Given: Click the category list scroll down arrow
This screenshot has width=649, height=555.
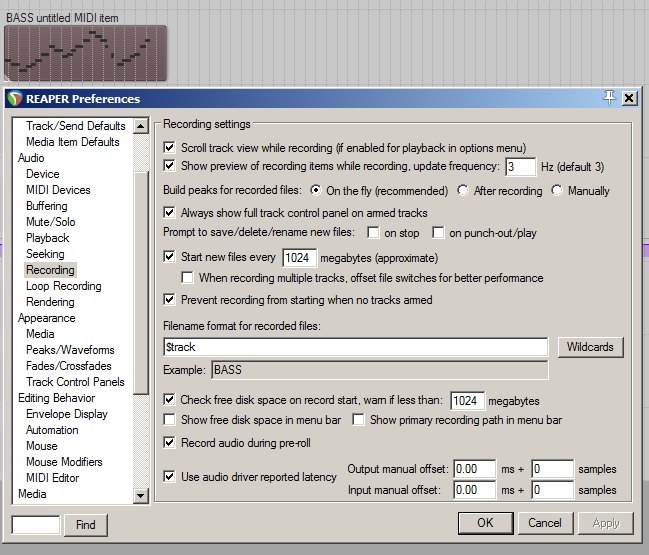Looking at the screenshot, I should 141,495.
